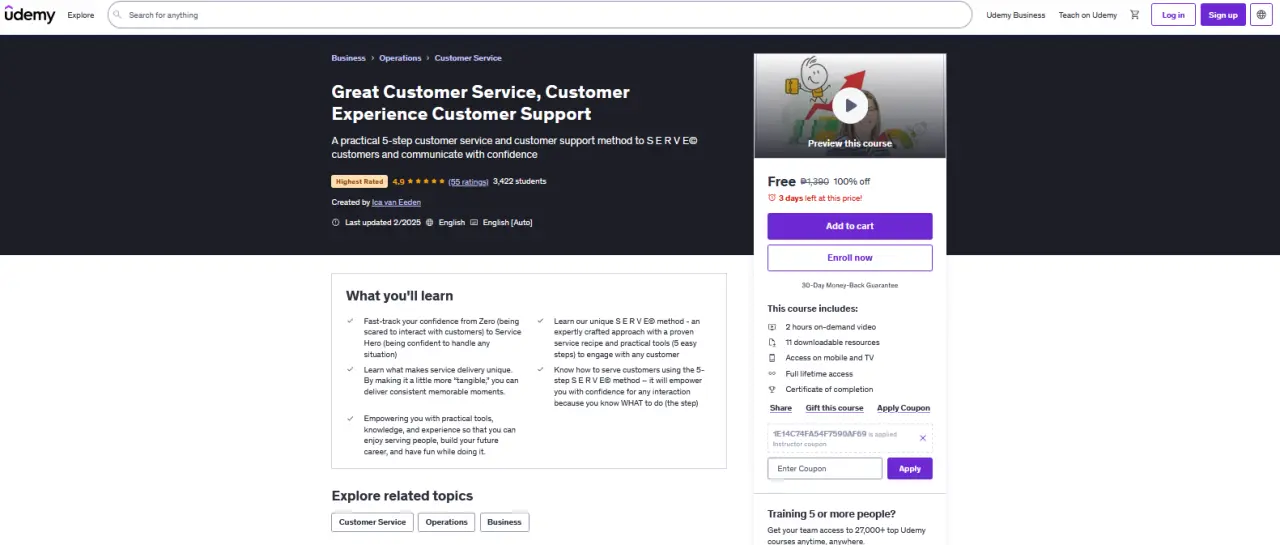Focus the Enter Coupon field
Viewport: 1280px width, 545px height.
(825, 468)
